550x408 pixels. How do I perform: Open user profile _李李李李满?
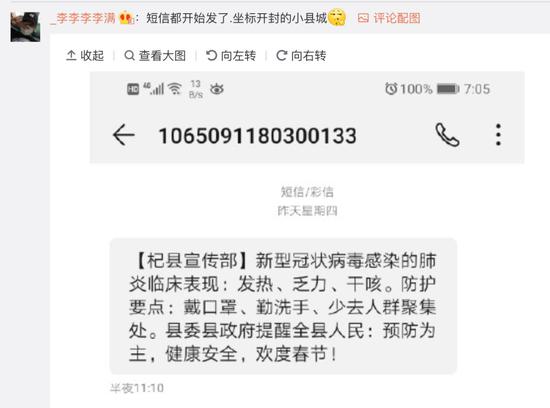tap(83, 18)
